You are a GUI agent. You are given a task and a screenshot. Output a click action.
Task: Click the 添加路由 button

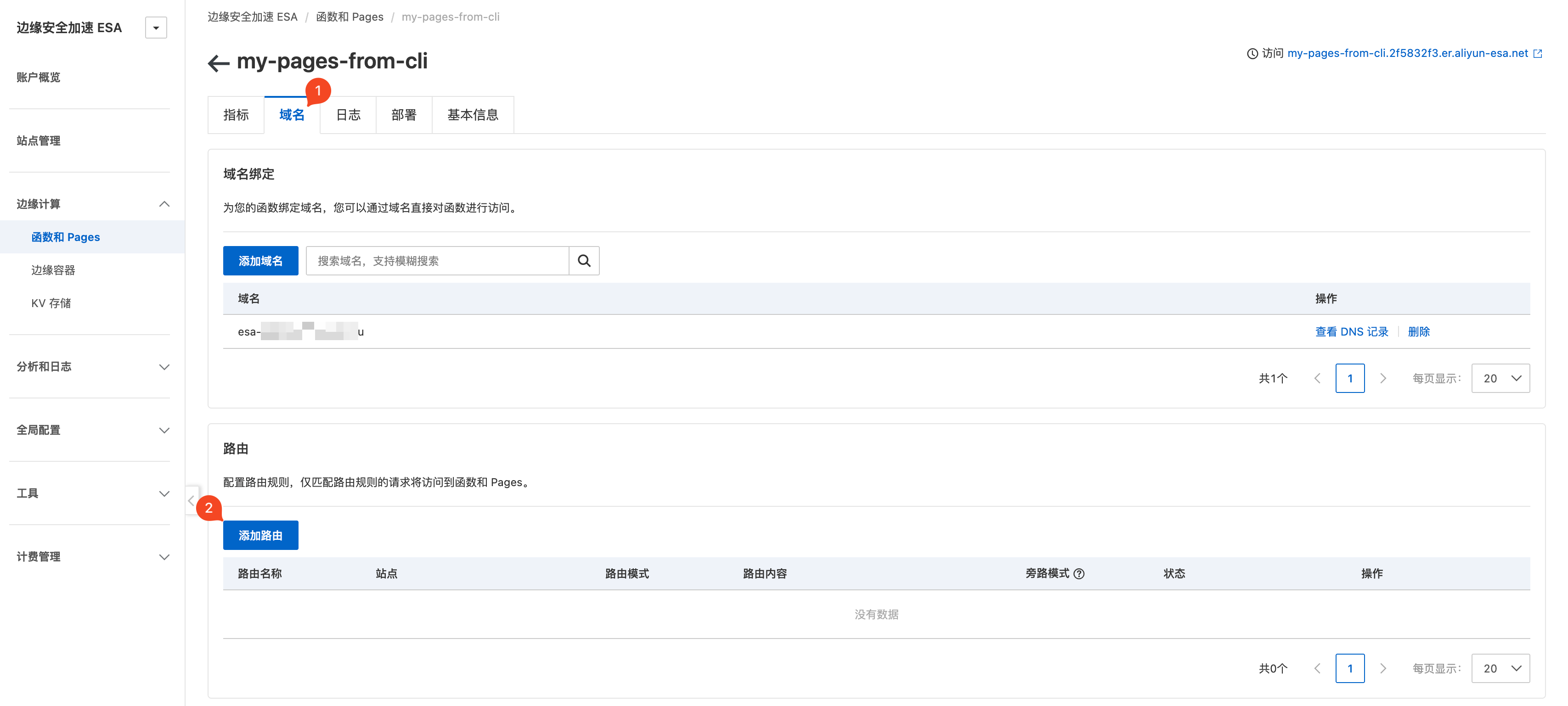tap(260, 536)
